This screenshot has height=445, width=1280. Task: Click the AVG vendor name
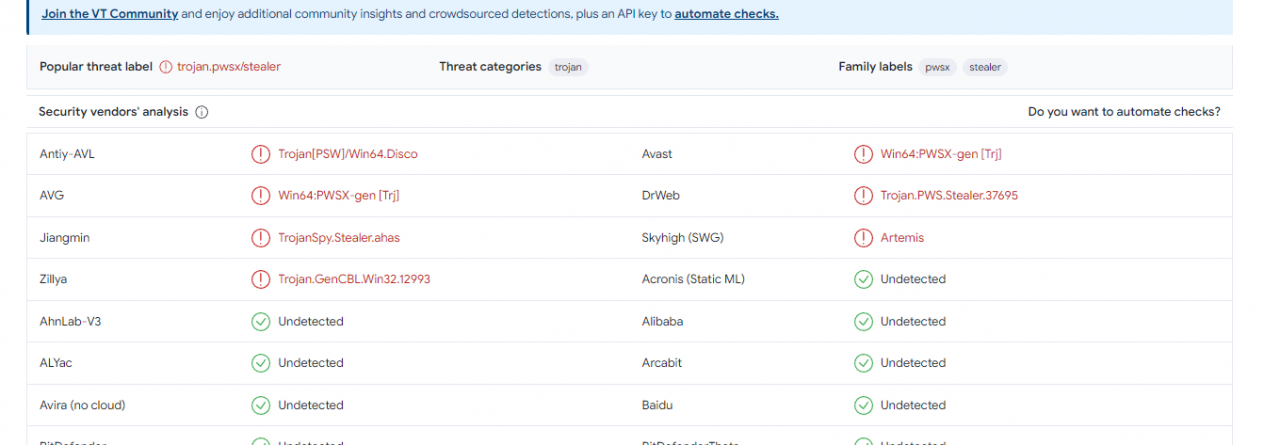coord(52,196)
